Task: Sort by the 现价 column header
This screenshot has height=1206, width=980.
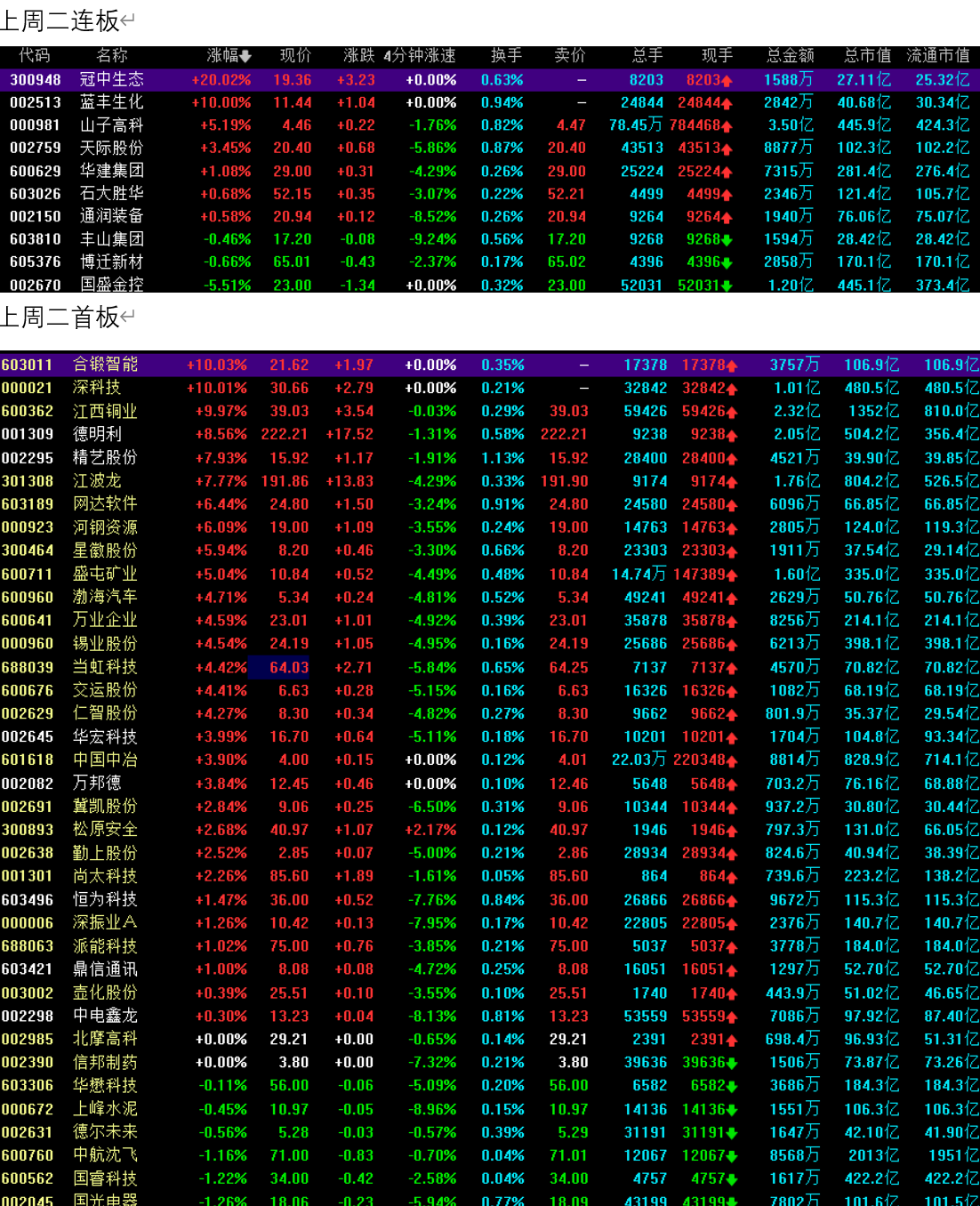Action: tap(295, 55)
